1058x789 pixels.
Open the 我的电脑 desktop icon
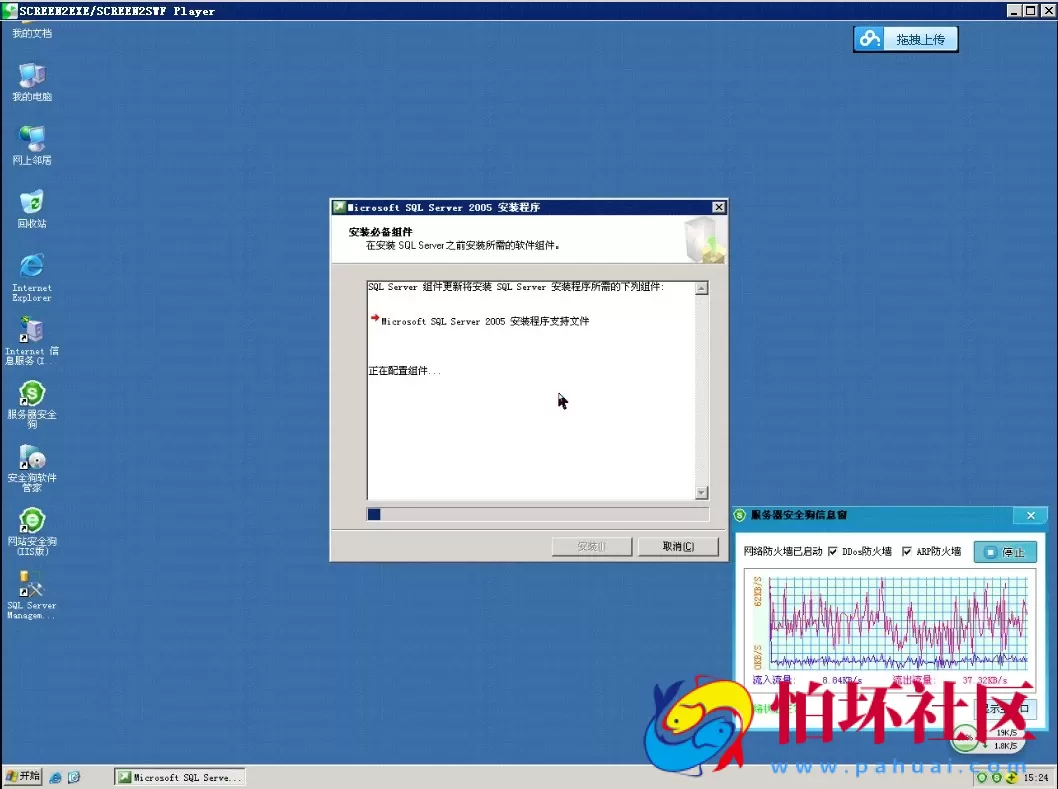click(x=32, y=77)
